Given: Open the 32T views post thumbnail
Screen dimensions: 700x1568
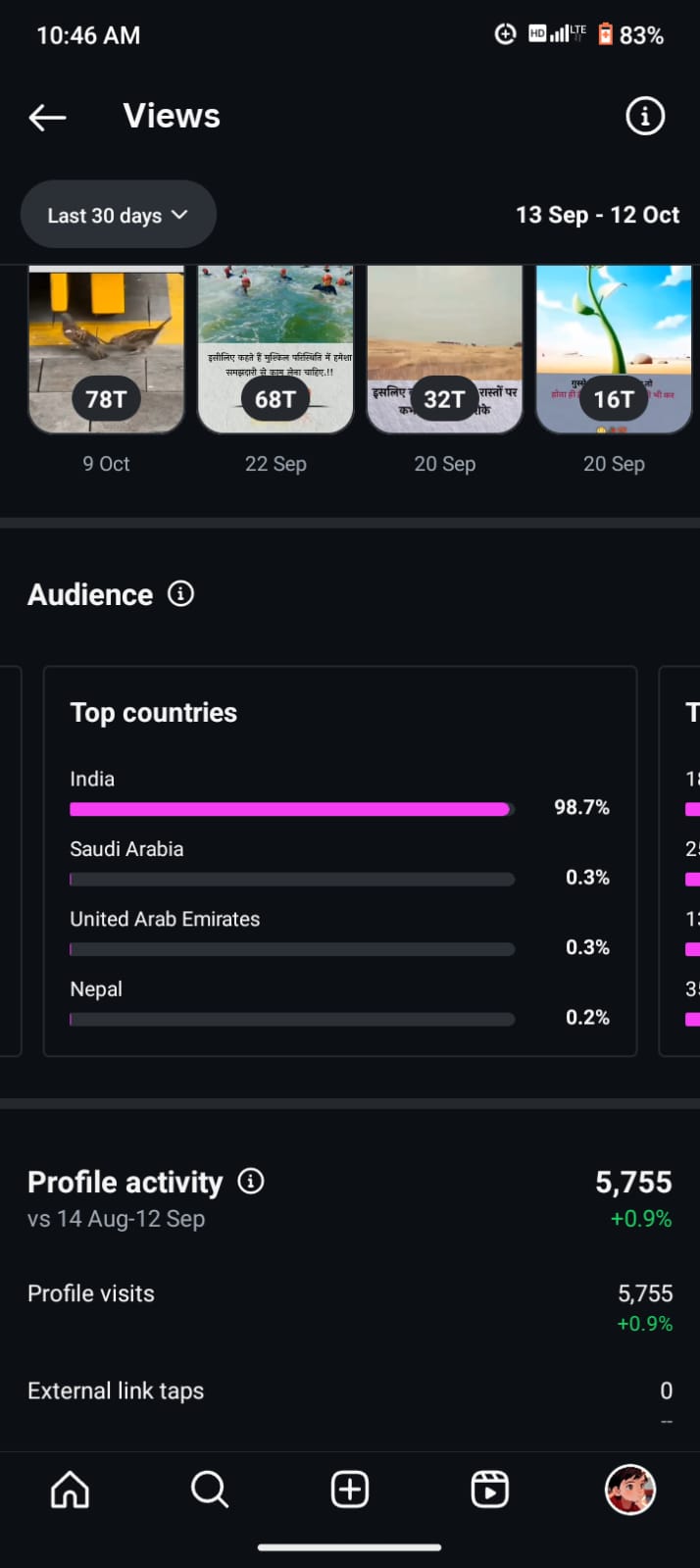Looking at the screenshot, I should click(444, 349).
